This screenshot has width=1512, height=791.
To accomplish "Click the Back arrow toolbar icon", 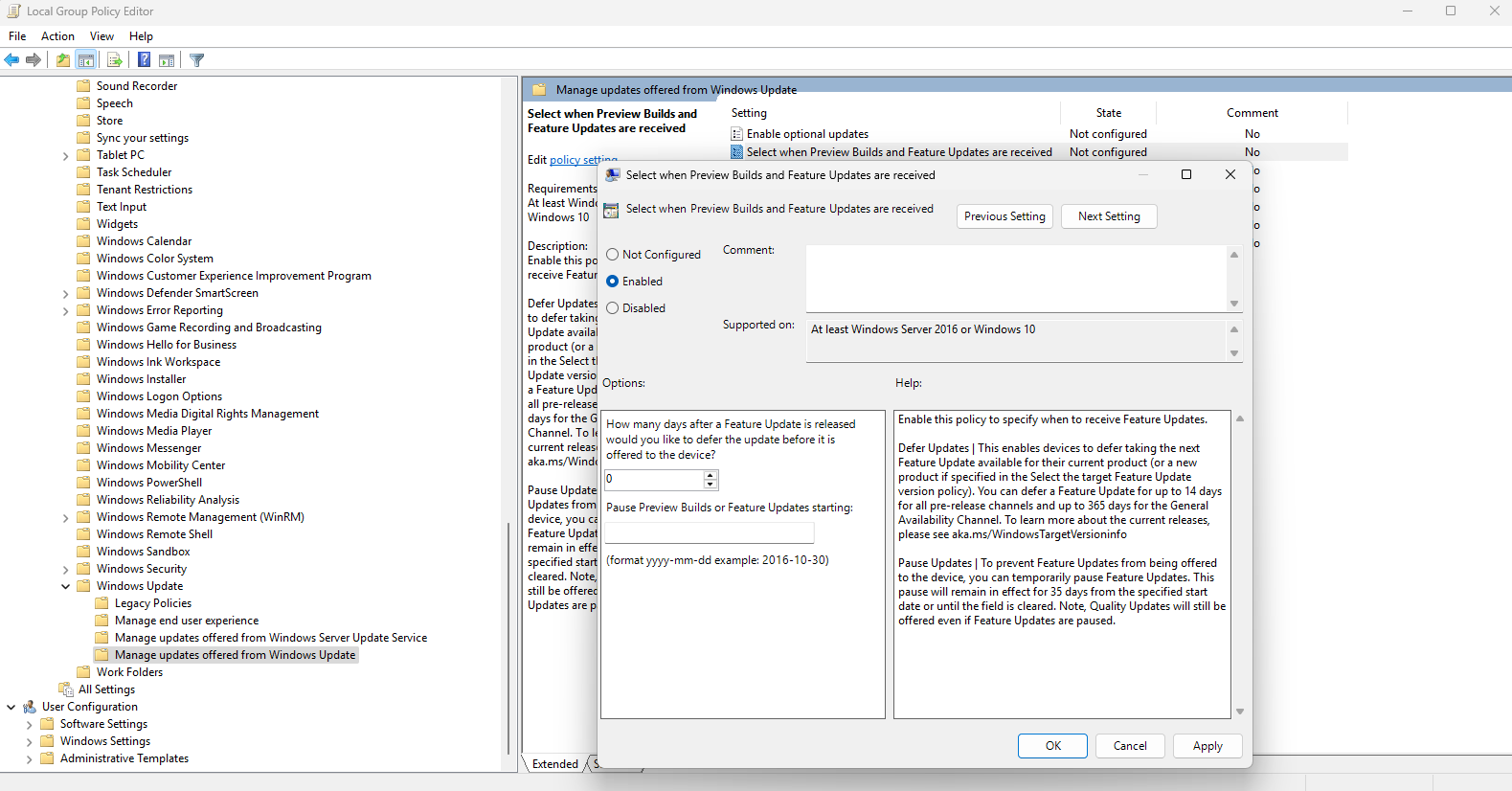I will pyautogui.click(x=11, y=60).
